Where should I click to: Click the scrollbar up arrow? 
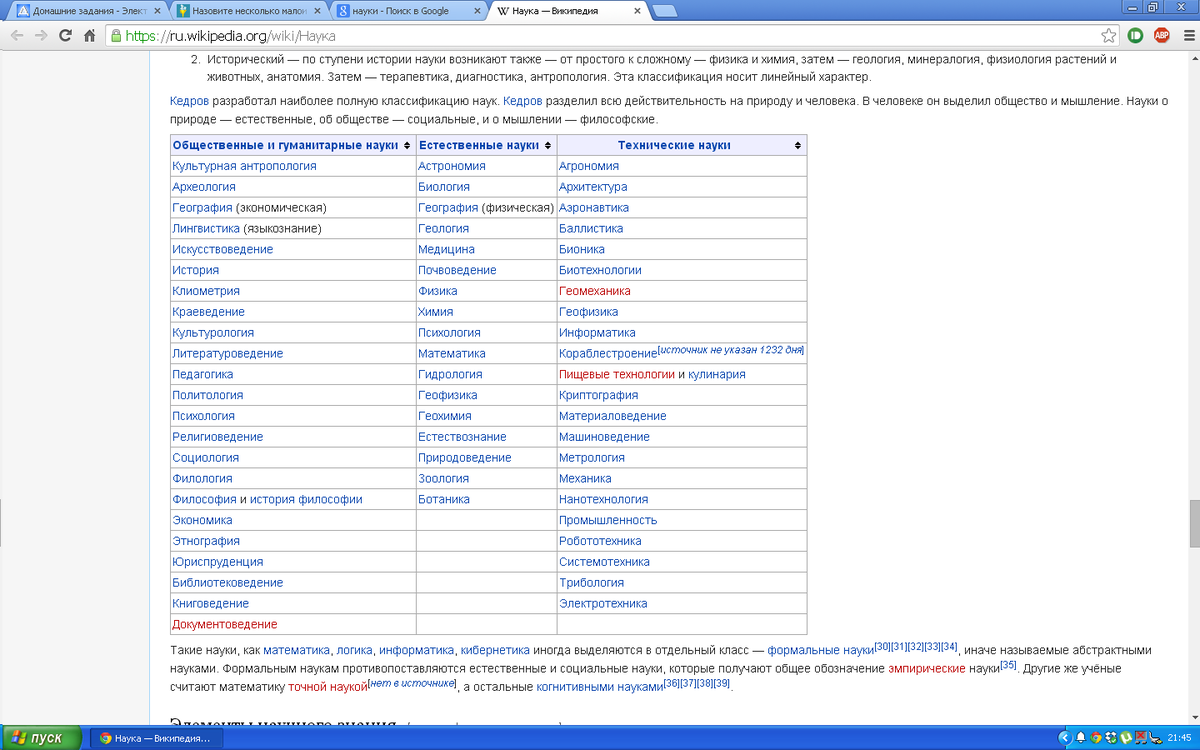[1193, 56]
